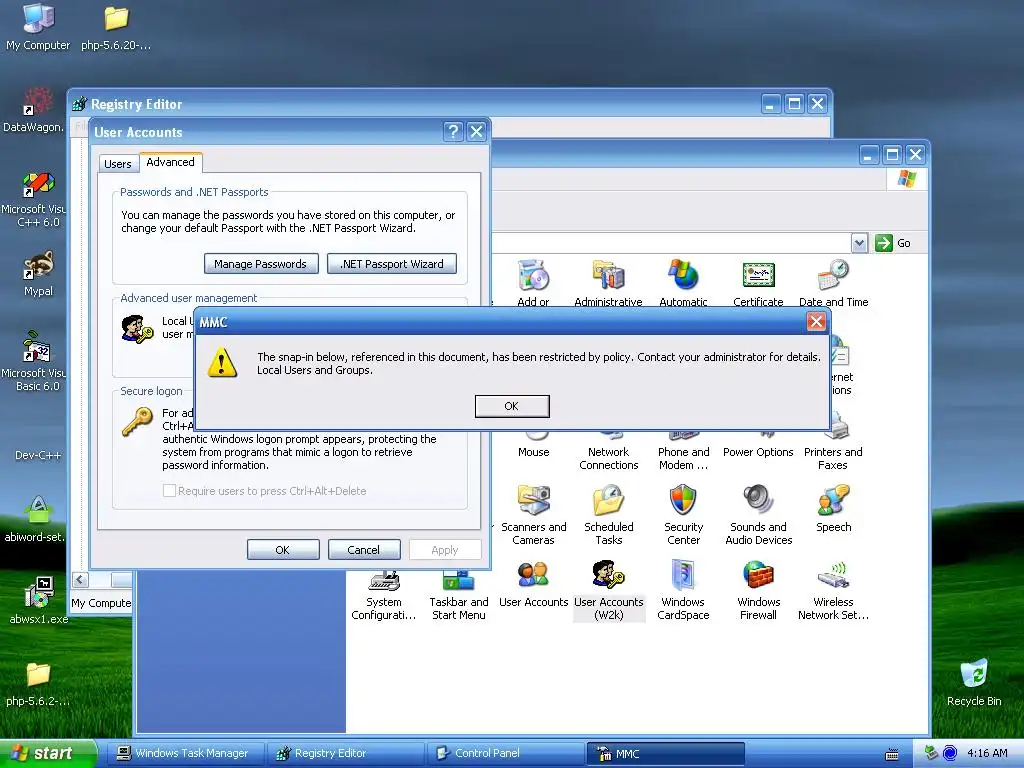Click the Phone and Modem label
The height and width of the screenshot is (768, 1024).
(683, 458)
